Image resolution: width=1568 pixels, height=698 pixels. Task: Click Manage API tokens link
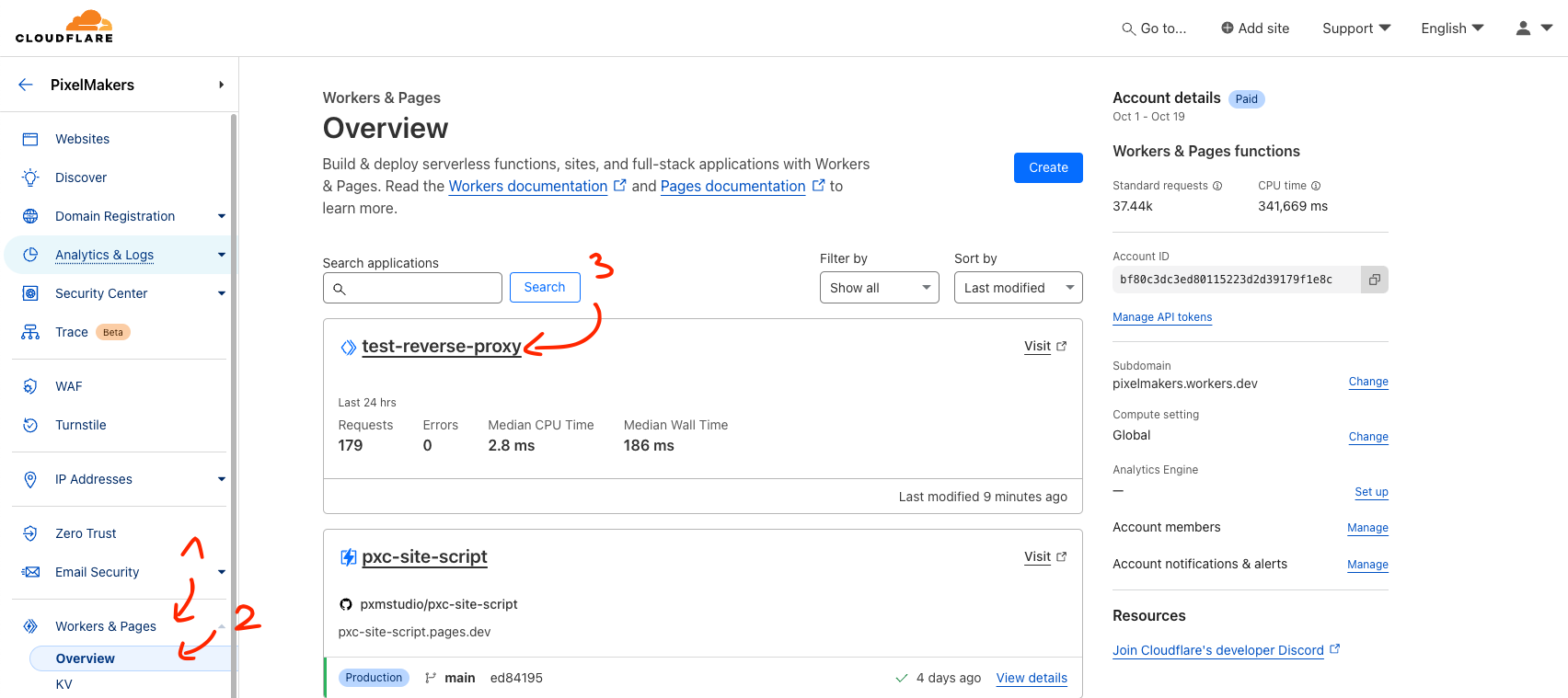[1162, 317]
